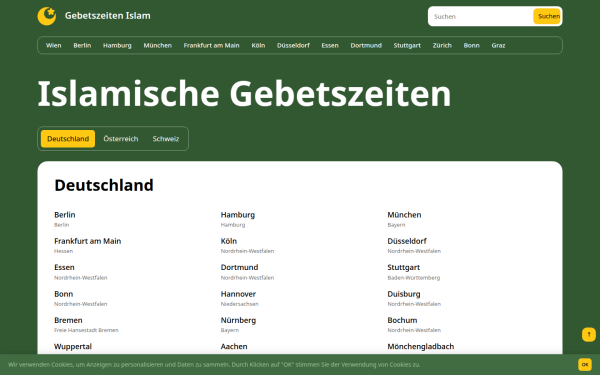
Task: Click the scroll-to-top arrow button
Action: [589, 334]
